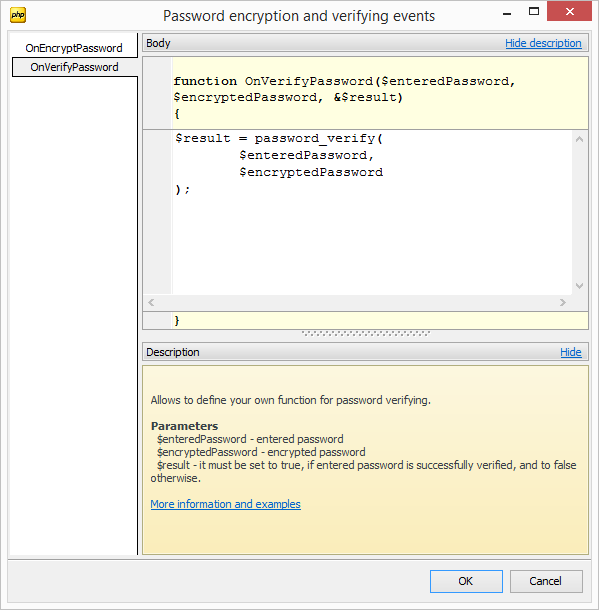599x610 pixels.
Task: Confirm with the OK button
Action: (x=466, y=581)
